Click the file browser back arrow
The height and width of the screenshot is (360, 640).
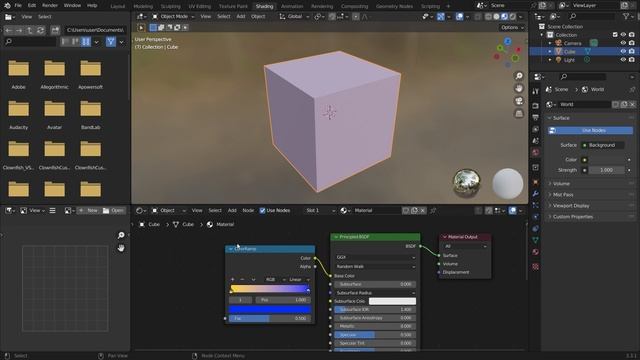tap(9, 30)
